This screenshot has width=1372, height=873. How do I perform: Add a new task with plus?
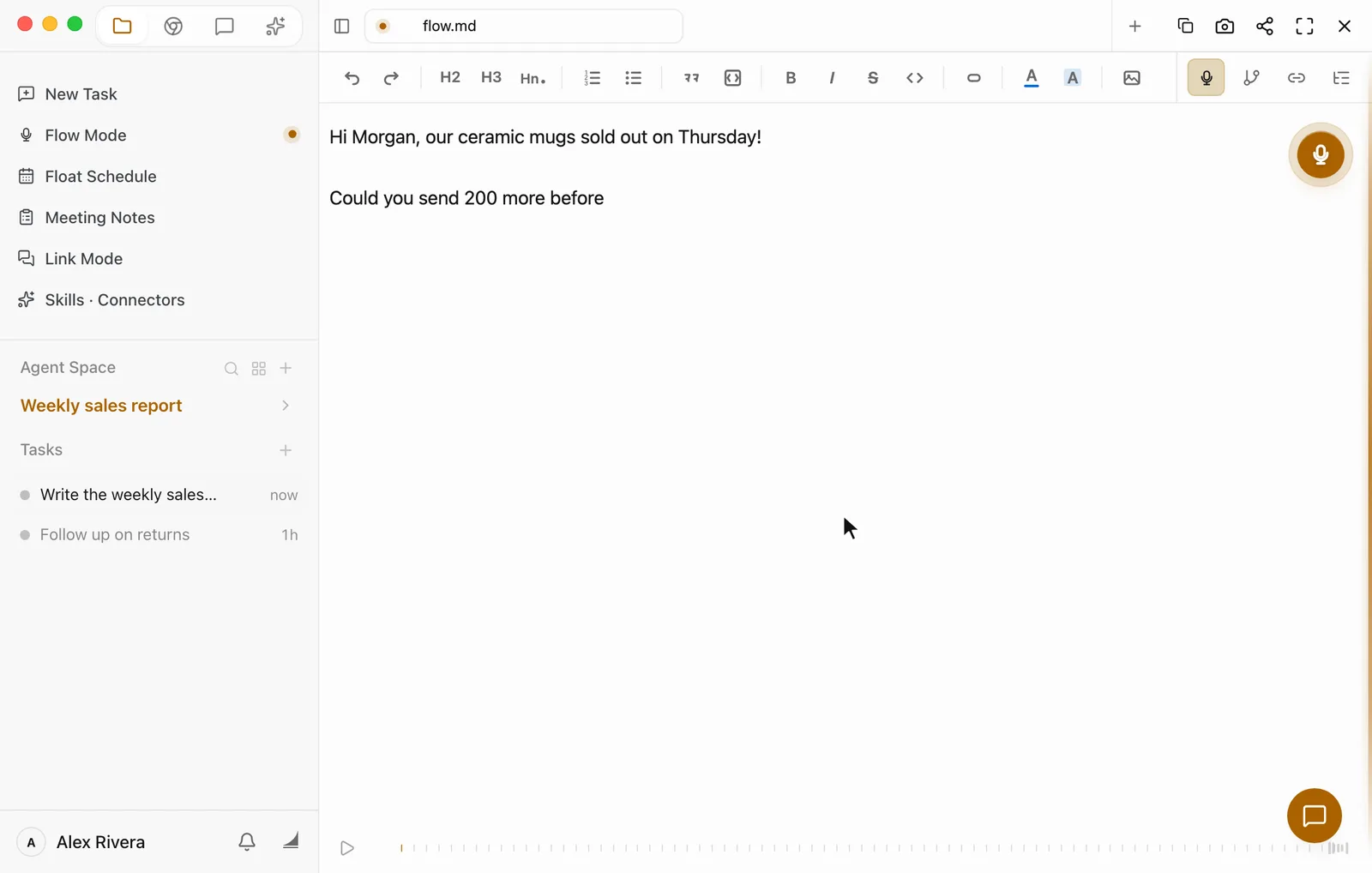[286, 450]
